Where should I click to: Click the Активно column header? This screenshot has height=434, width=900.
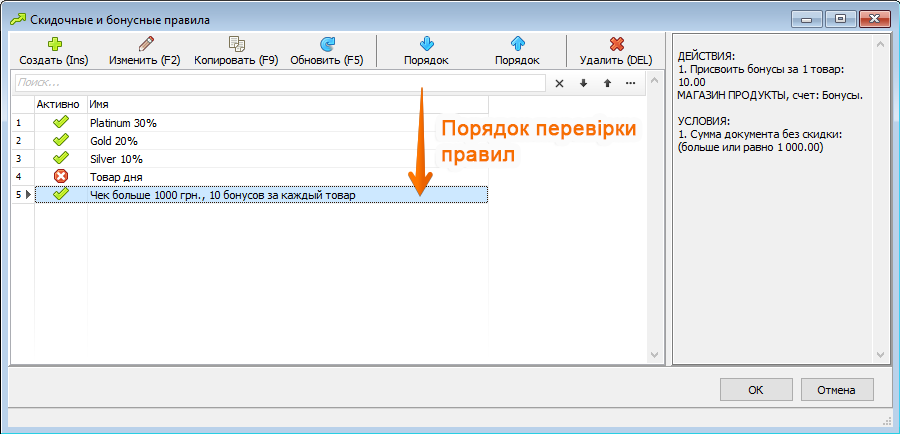coord(61,104)
